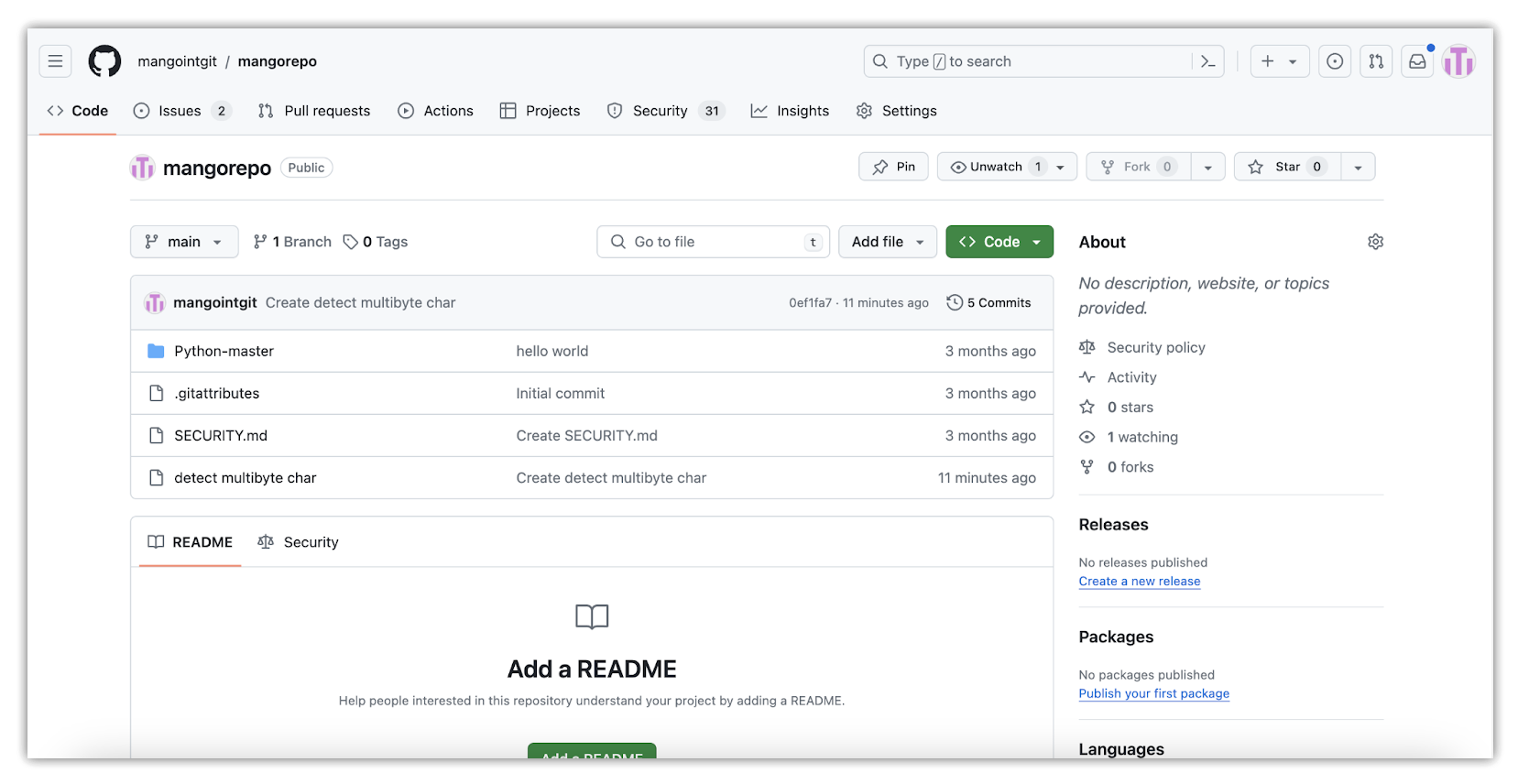Open the SECURITY.md file
1518x784 pixels.
pos(221,435)
